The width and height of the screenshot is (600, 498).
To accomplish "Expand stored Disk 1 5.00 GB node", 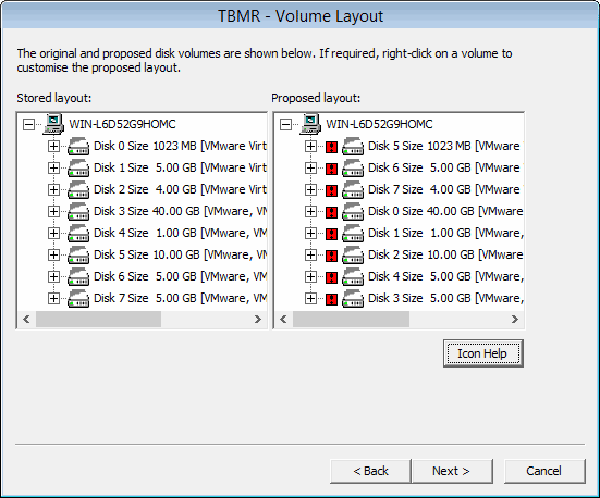I will (54, 168).
